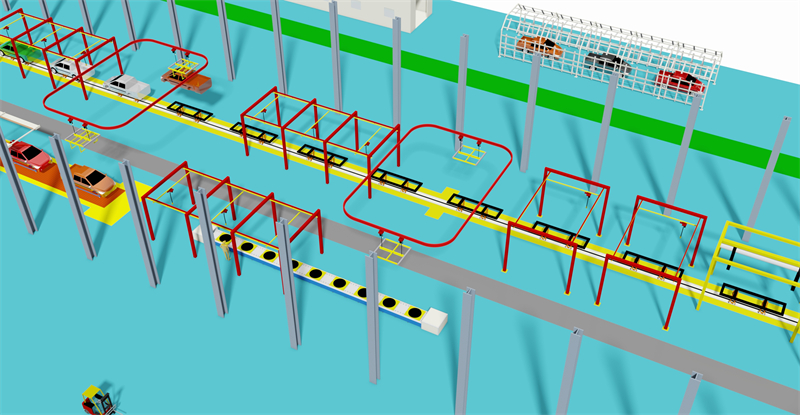This screenshot has width=800, height=415.
Task: Click the white van beside the green car
Action: 67,67
